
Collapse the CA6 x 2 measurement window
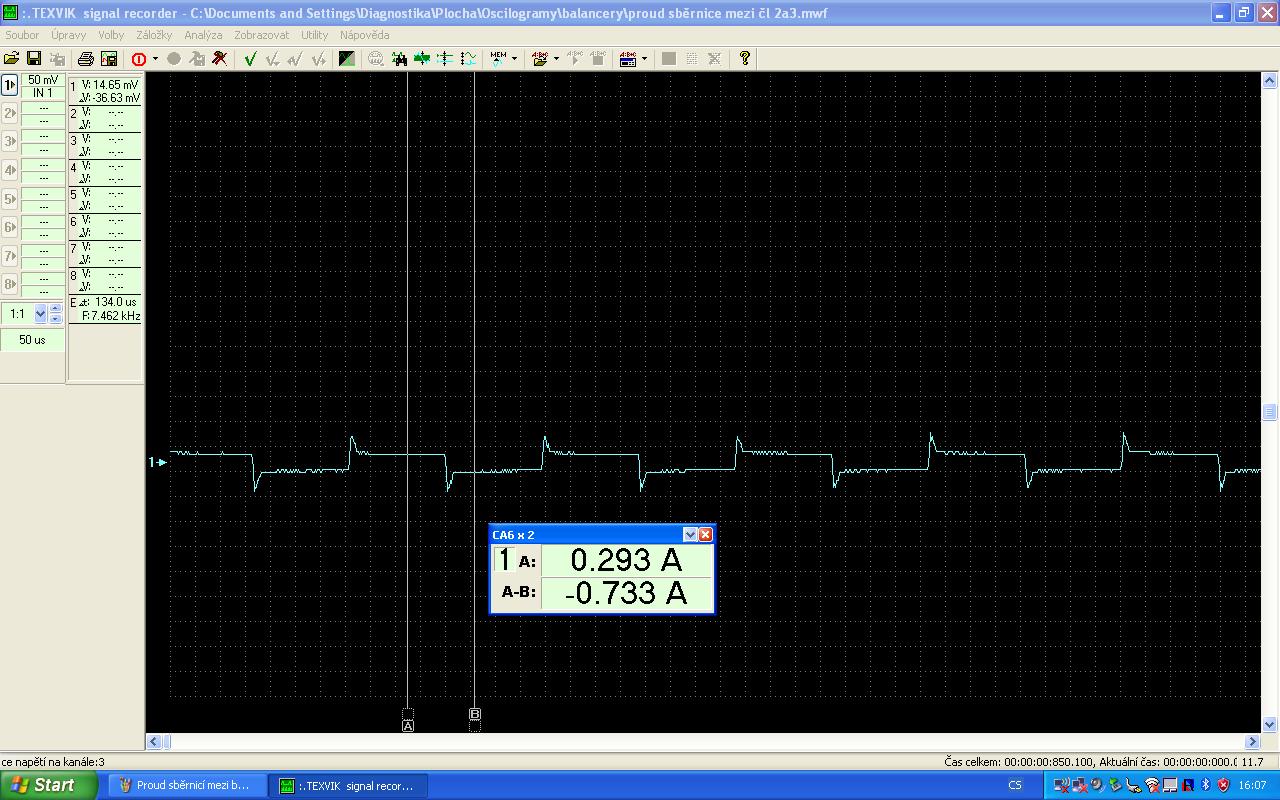[x=689, y=535]
